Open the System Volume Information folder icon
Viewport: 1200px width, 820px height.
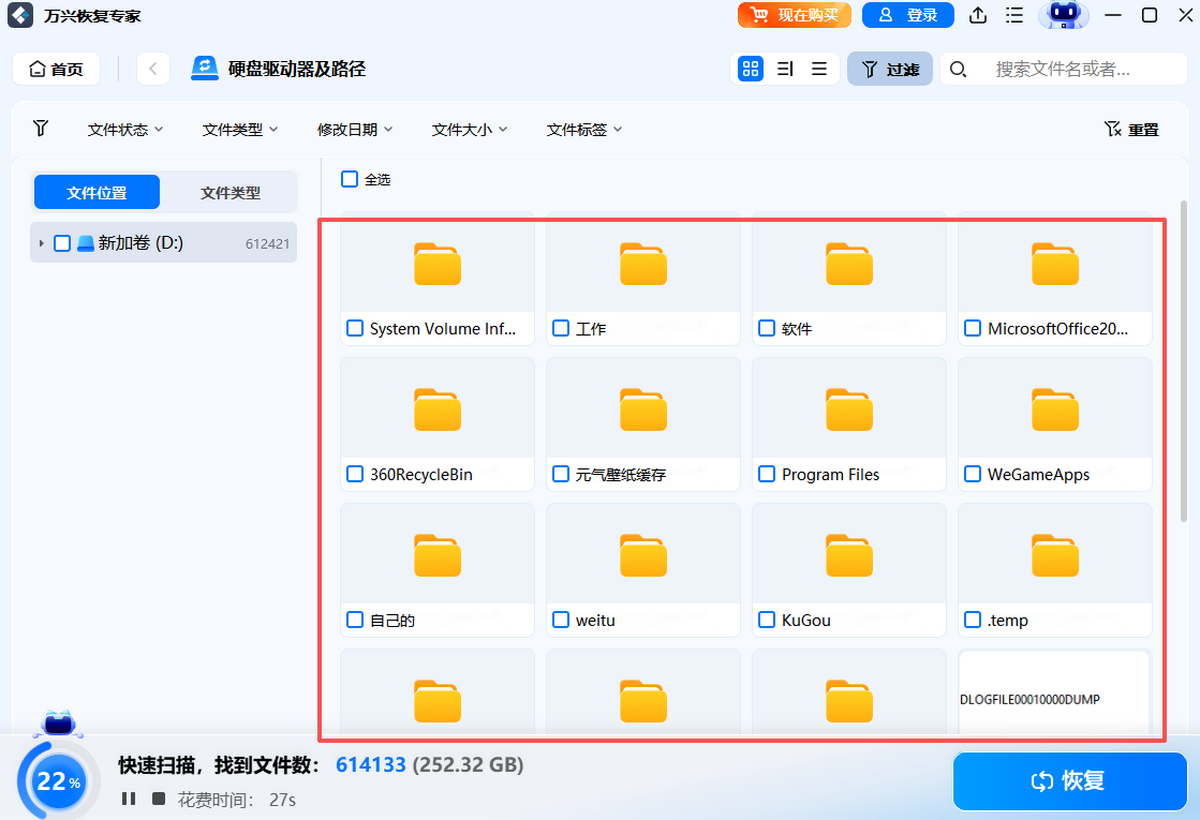pos(437,263)
